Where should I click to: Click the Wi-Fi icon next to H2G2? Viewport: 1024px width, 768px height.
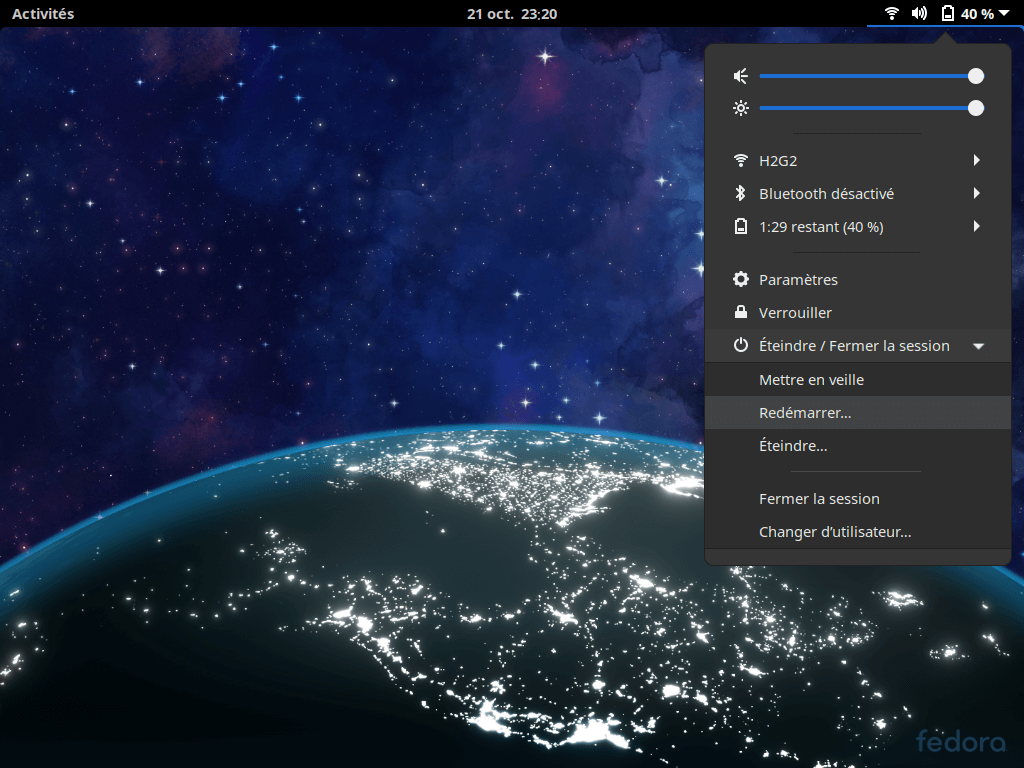741,161
